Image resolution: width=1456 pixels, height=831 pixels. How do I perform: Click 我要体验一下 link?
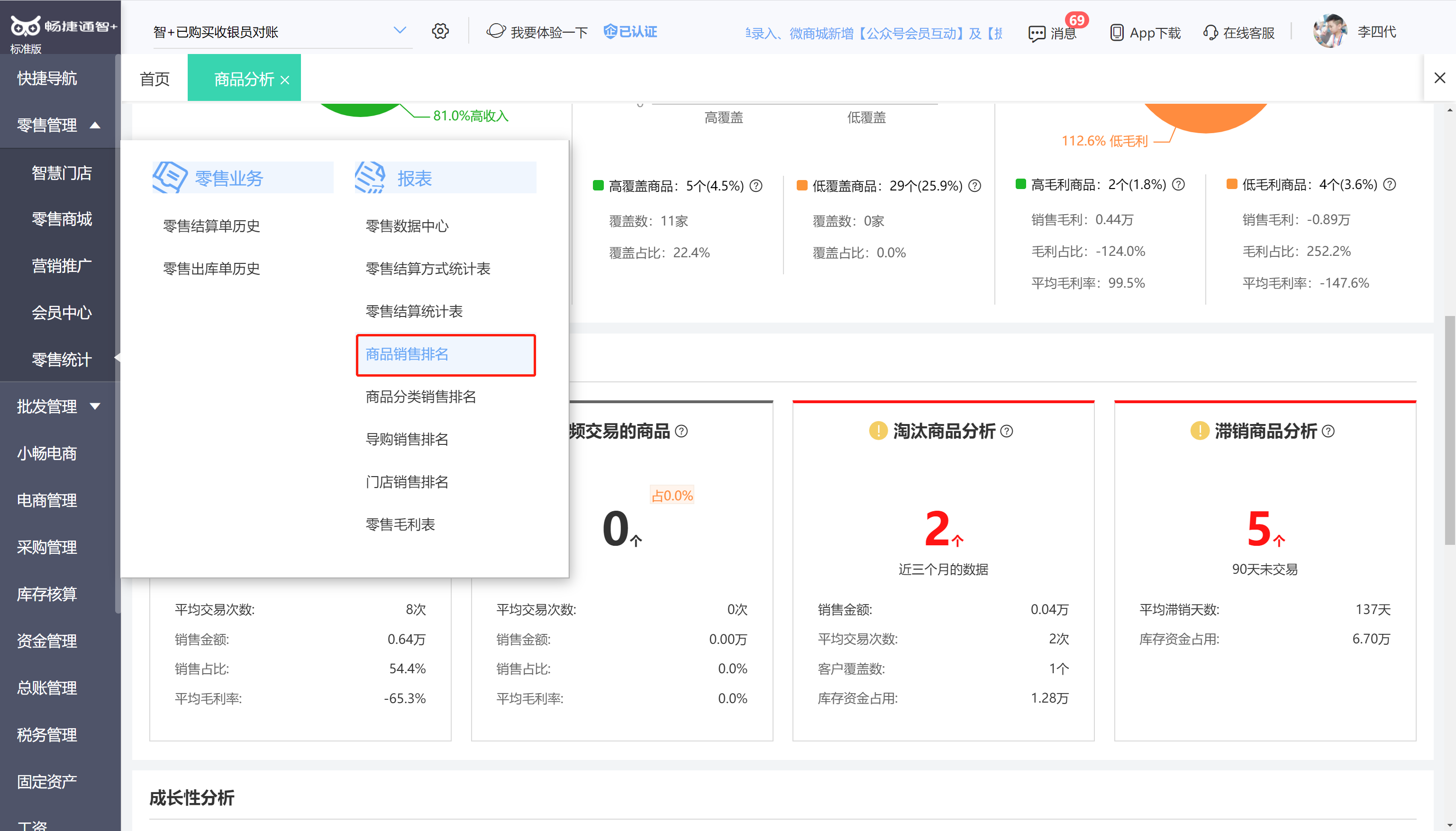[548, 33]
